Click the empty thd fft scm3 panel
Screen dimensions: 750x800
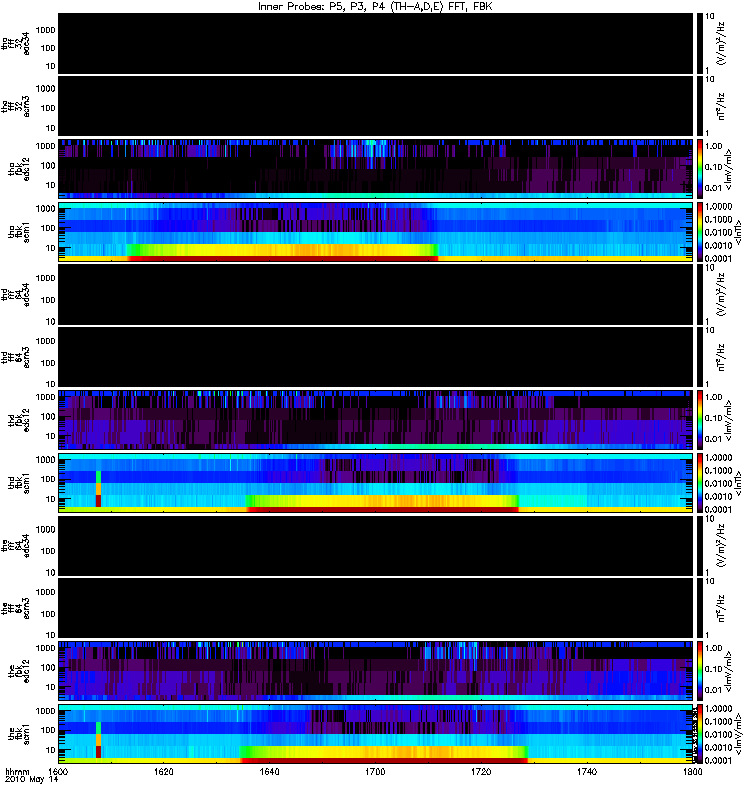[375, 357]
